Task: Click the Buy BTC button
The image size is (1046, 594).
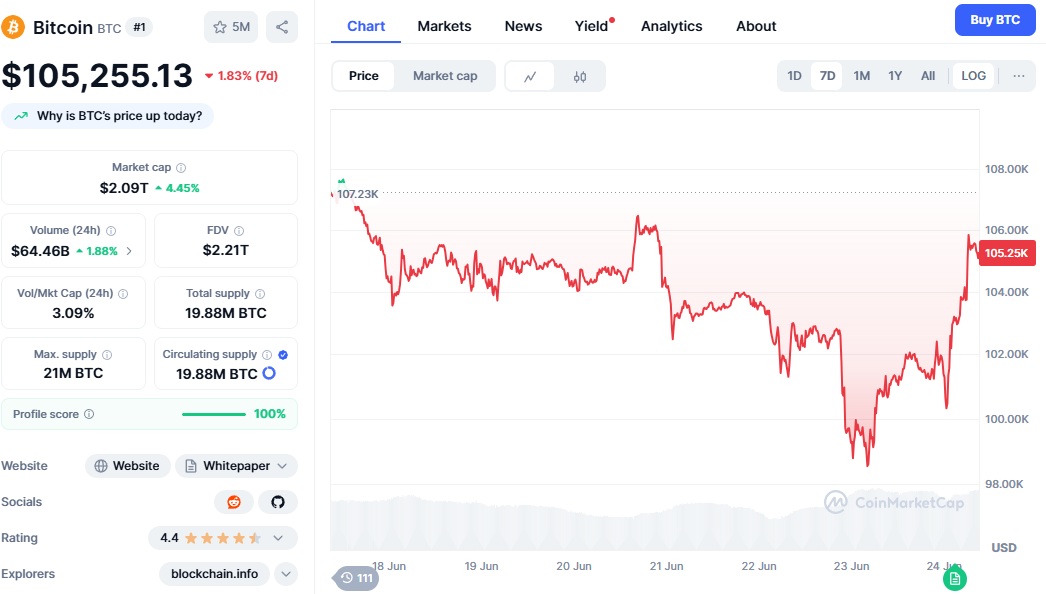Action: (x=994, y=19)
